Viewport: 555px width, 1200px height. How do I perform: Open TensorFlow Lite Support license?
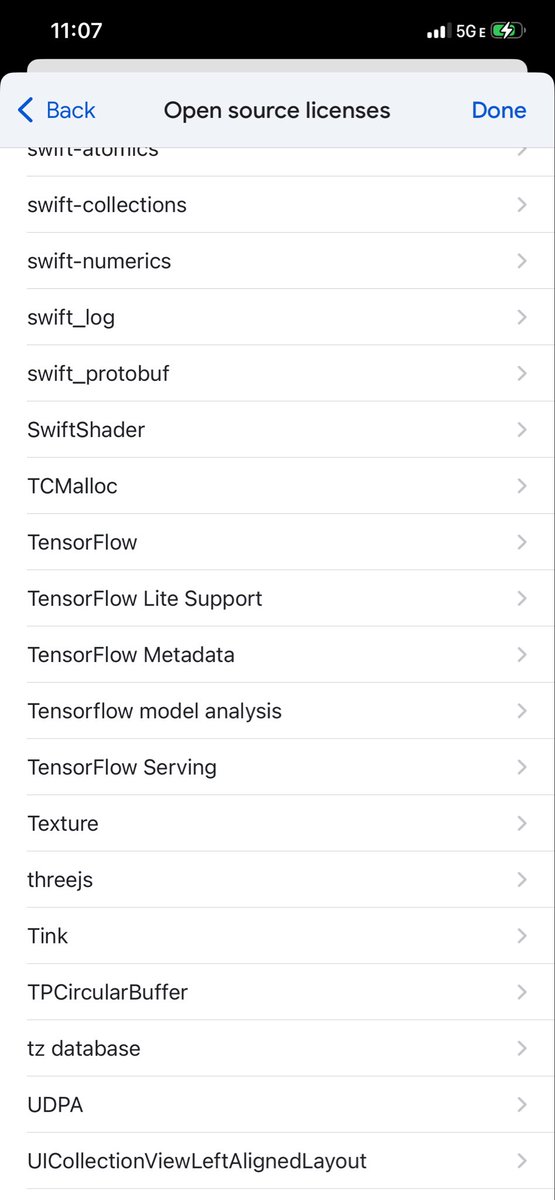277,598
